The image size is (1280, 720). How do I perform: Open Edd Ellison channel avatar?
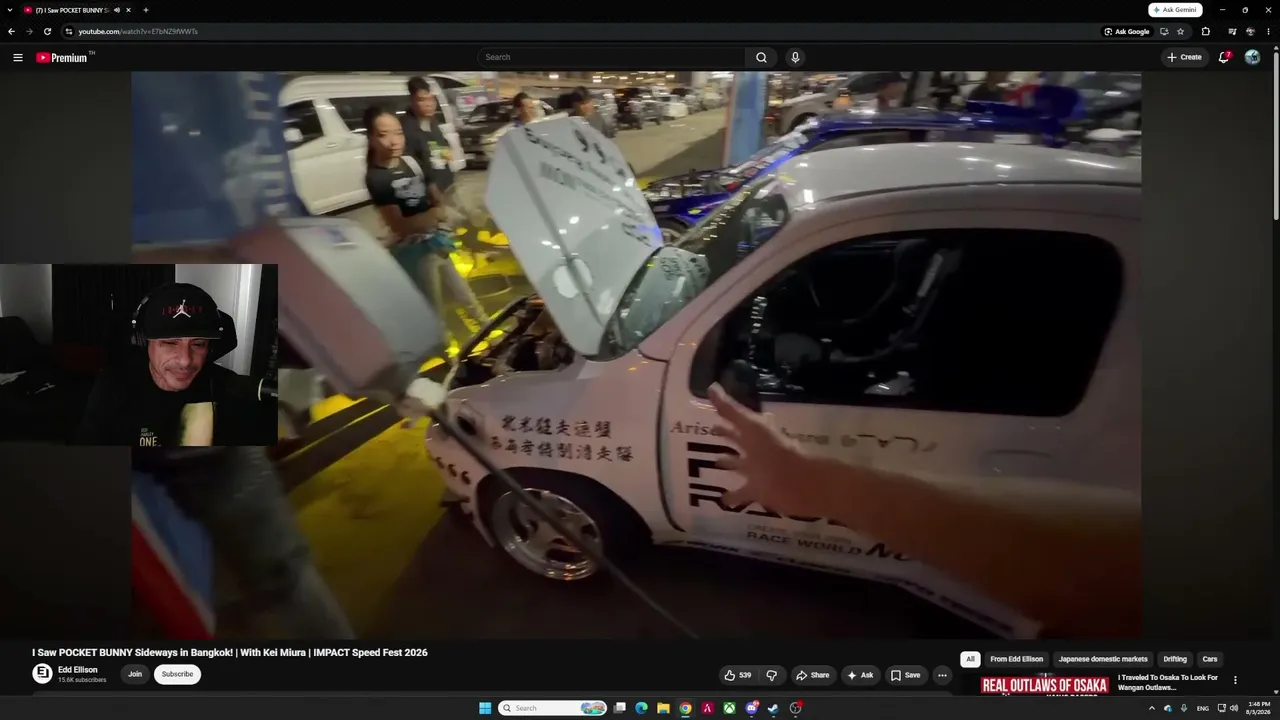click(x=42, y=674)
